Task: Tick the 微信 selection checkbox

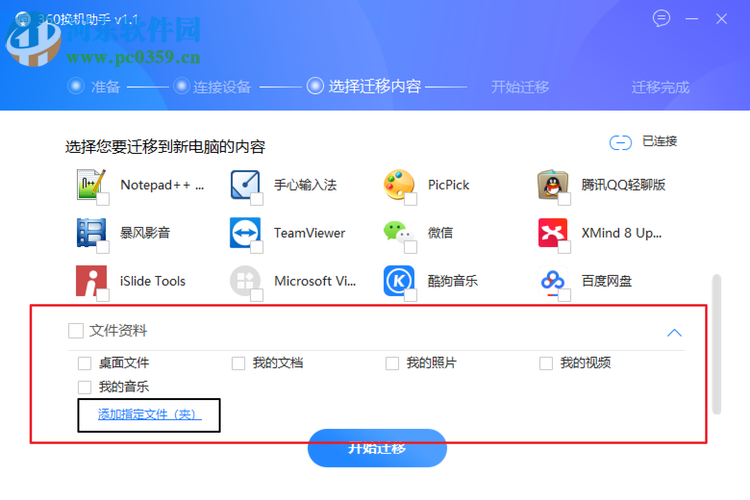Action: click(x=410, y=247)
